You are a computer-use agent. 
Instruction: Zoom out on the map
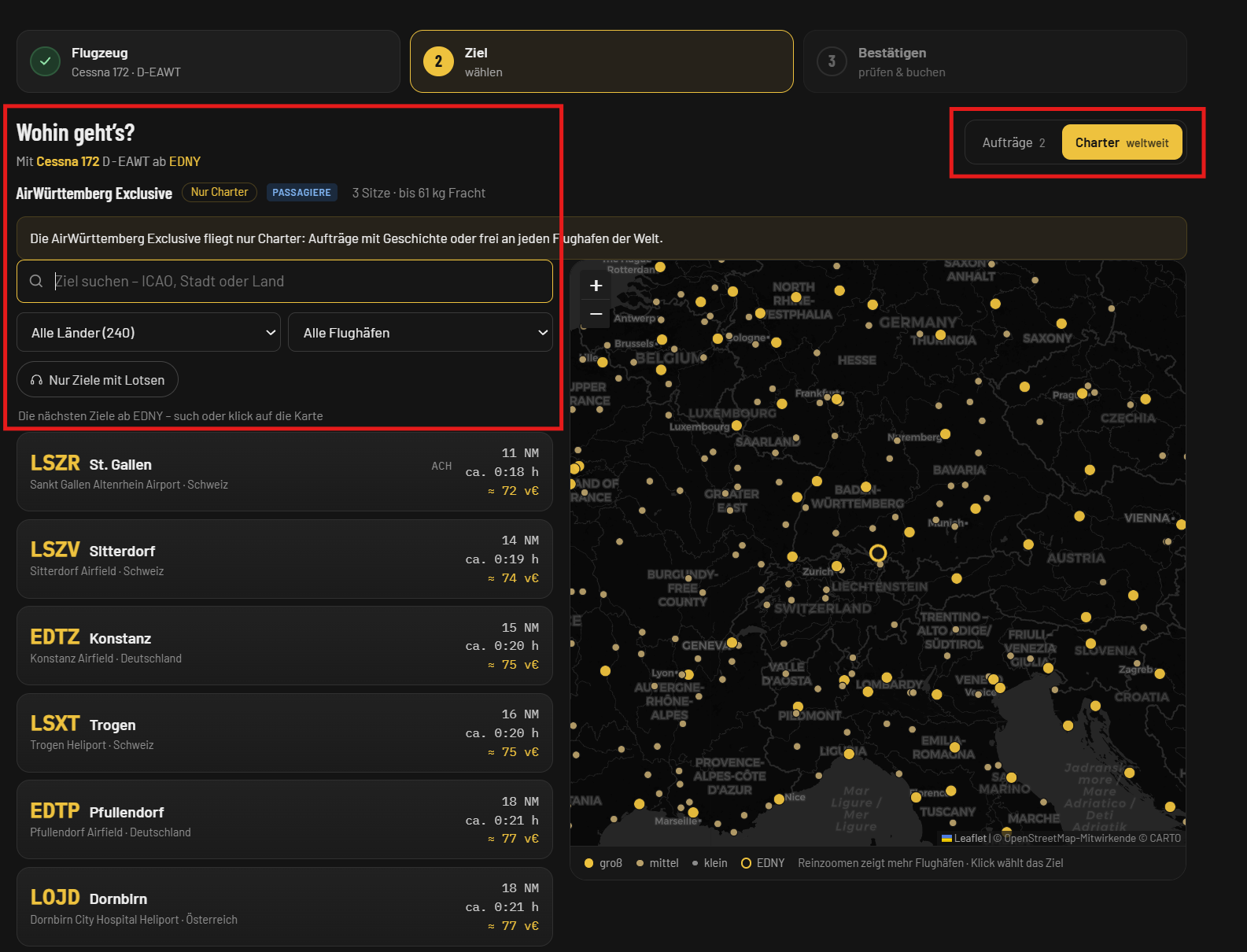pyautogui.click(x=596, y=314)
